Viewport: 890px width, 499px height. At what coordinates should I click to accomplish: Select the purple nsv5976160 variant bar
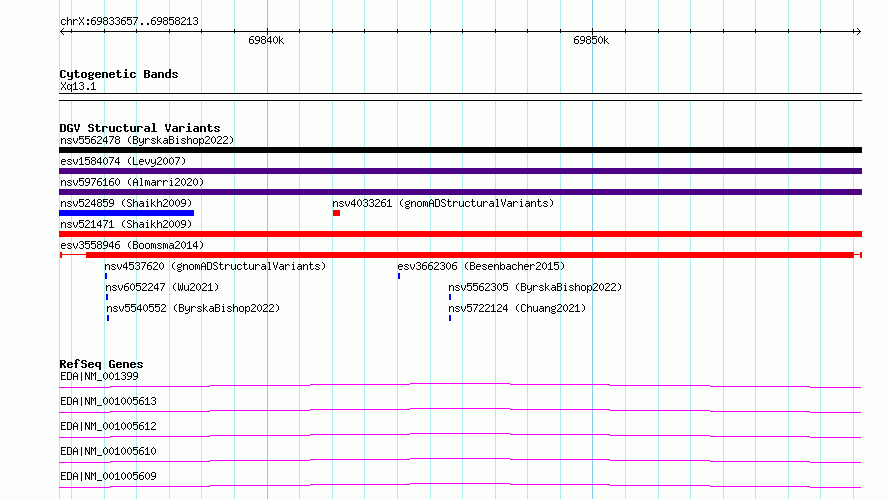(460, 192)
